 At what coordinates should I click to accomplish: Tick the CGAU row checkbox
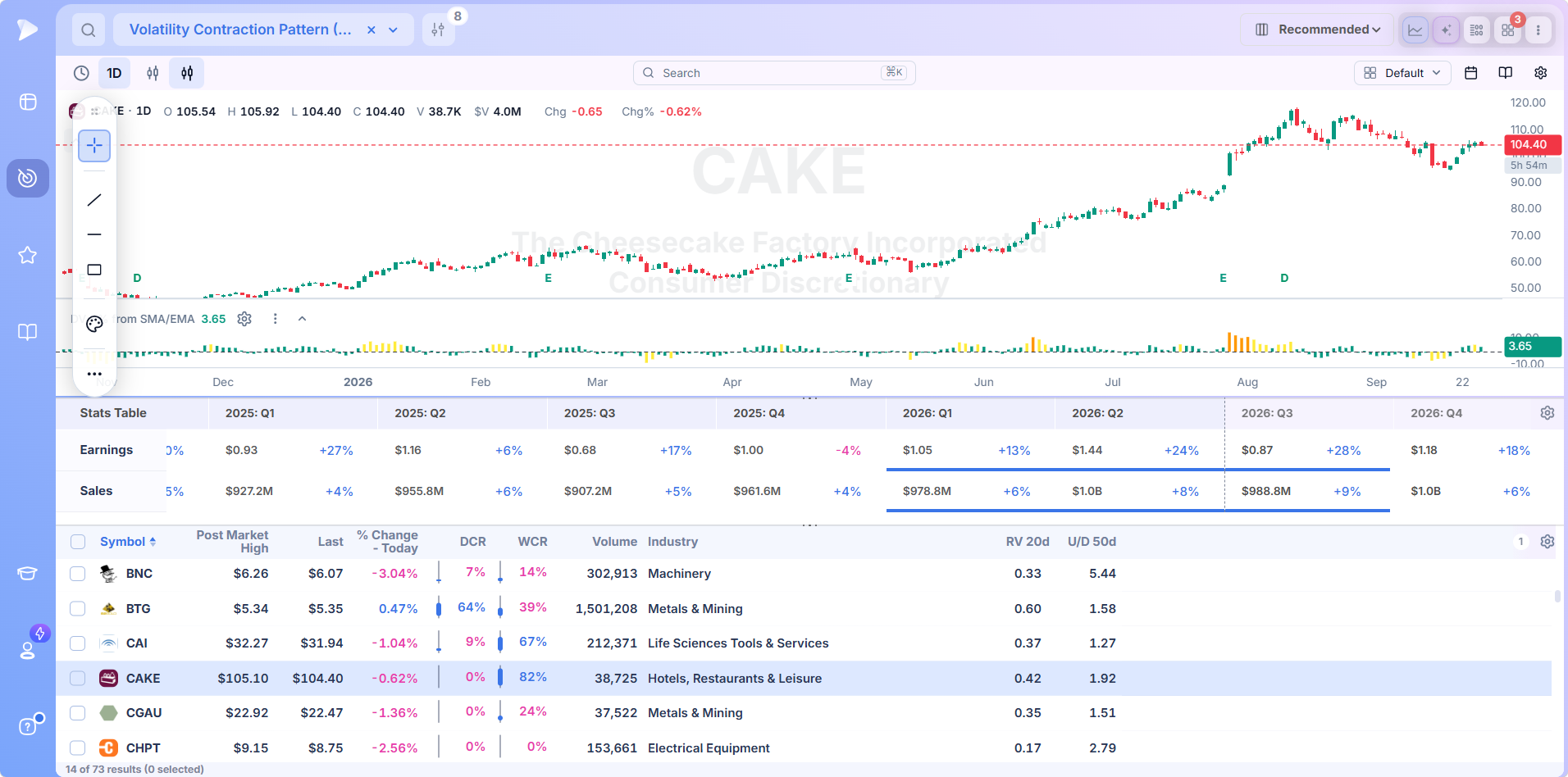point(78,713)
